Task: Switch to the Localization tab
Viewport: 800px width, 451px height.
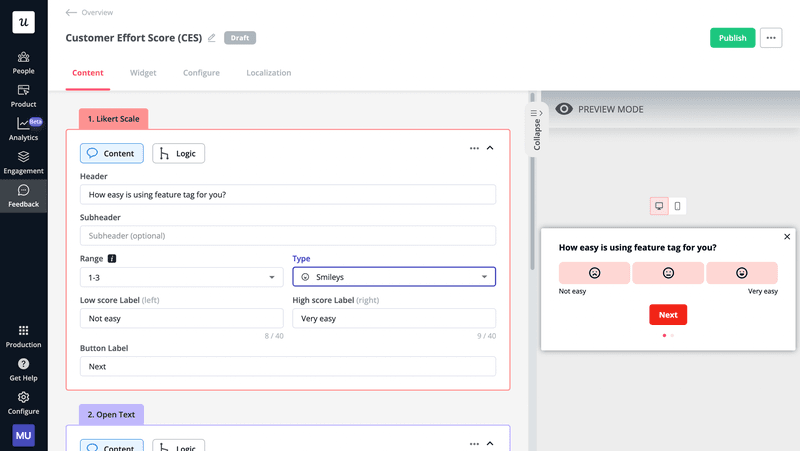Action: click(x=268, y=72)
